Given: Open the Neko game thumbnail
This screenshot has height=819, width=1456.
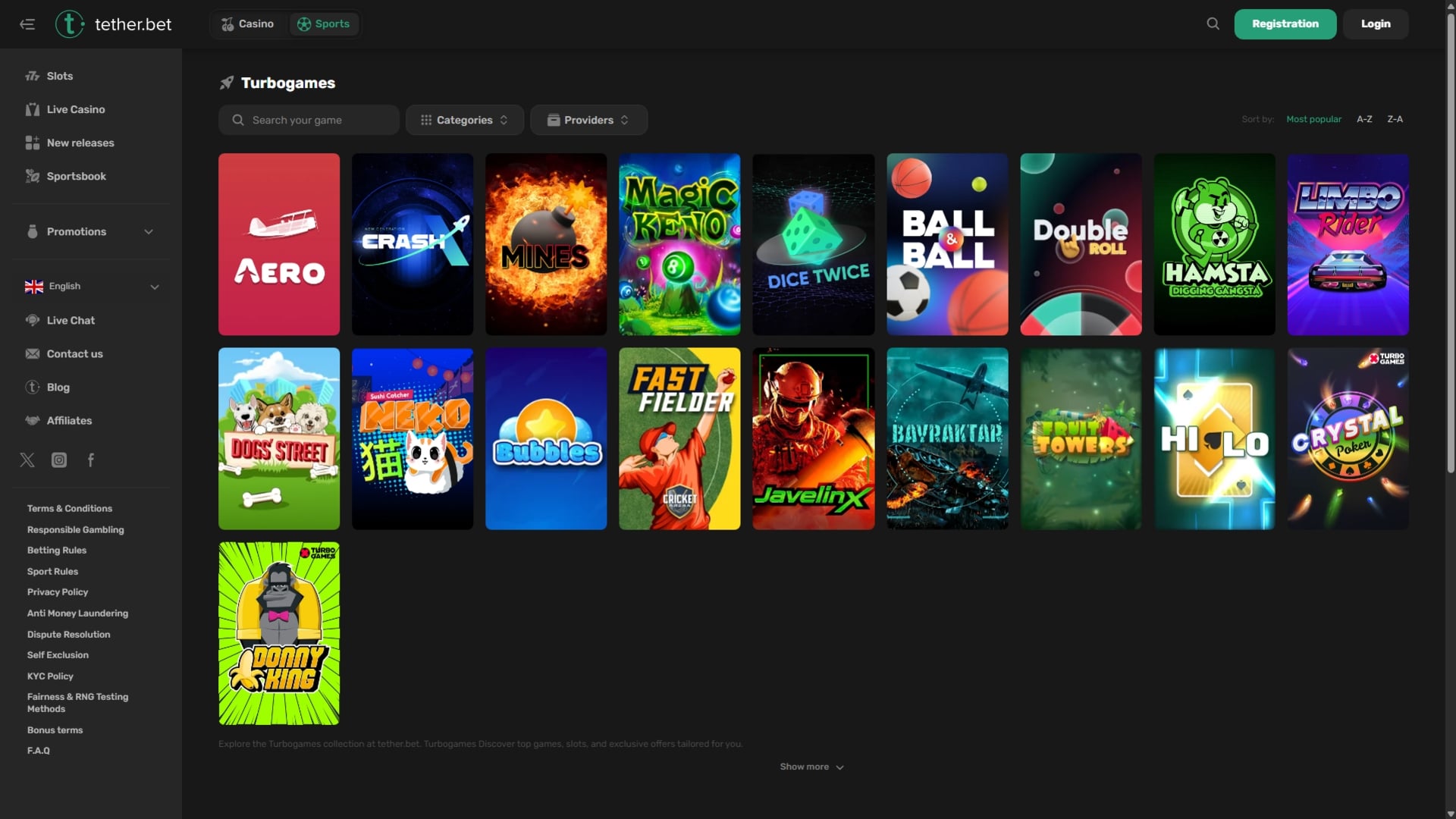Looking at the screenshot, I should (413, 438).
